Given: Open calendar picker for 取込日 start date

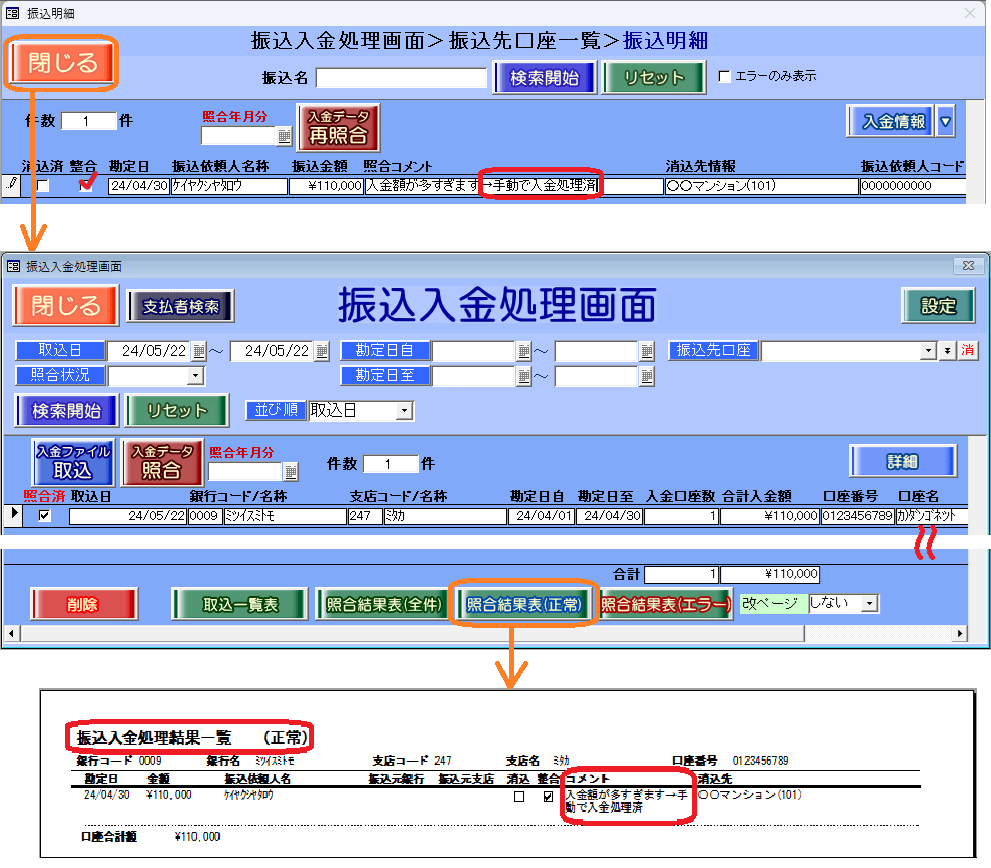Looking at the screenshot, I should click(x=200, y=351).
